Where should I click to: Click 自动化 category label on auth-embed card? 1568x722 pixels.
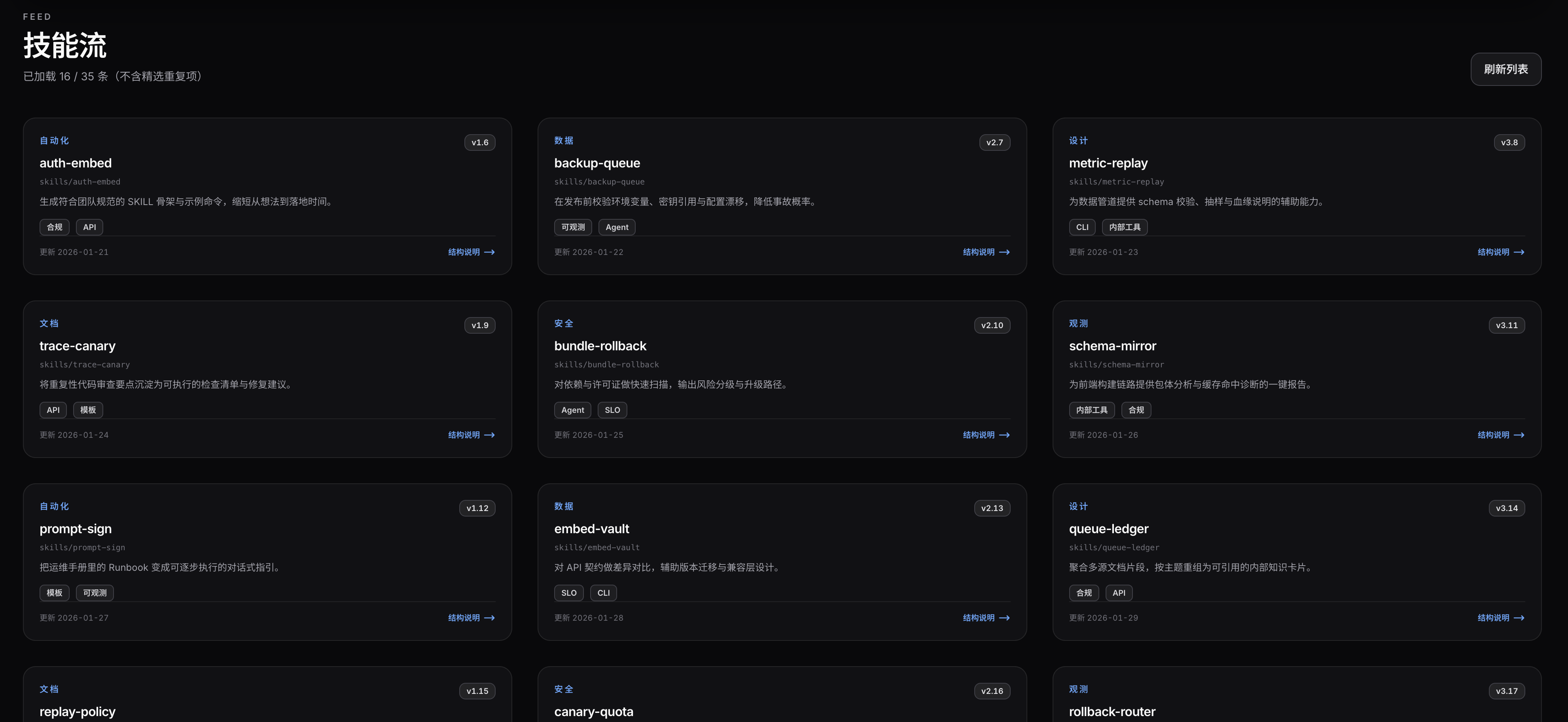(54, 141)
